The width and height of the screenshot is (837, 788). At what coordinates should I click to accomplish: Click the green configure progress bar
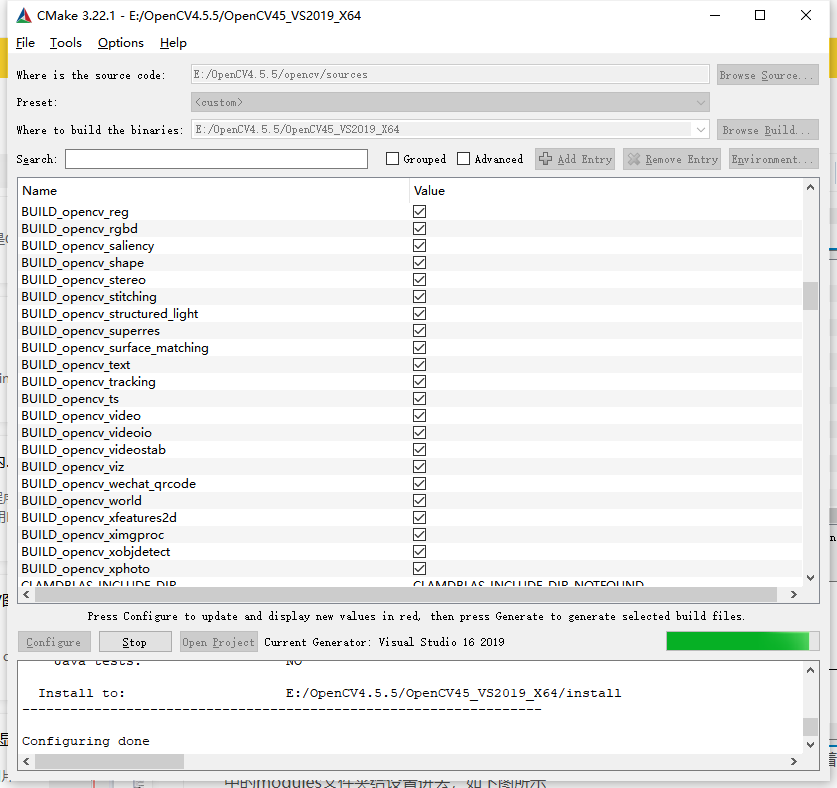point(742,641)
